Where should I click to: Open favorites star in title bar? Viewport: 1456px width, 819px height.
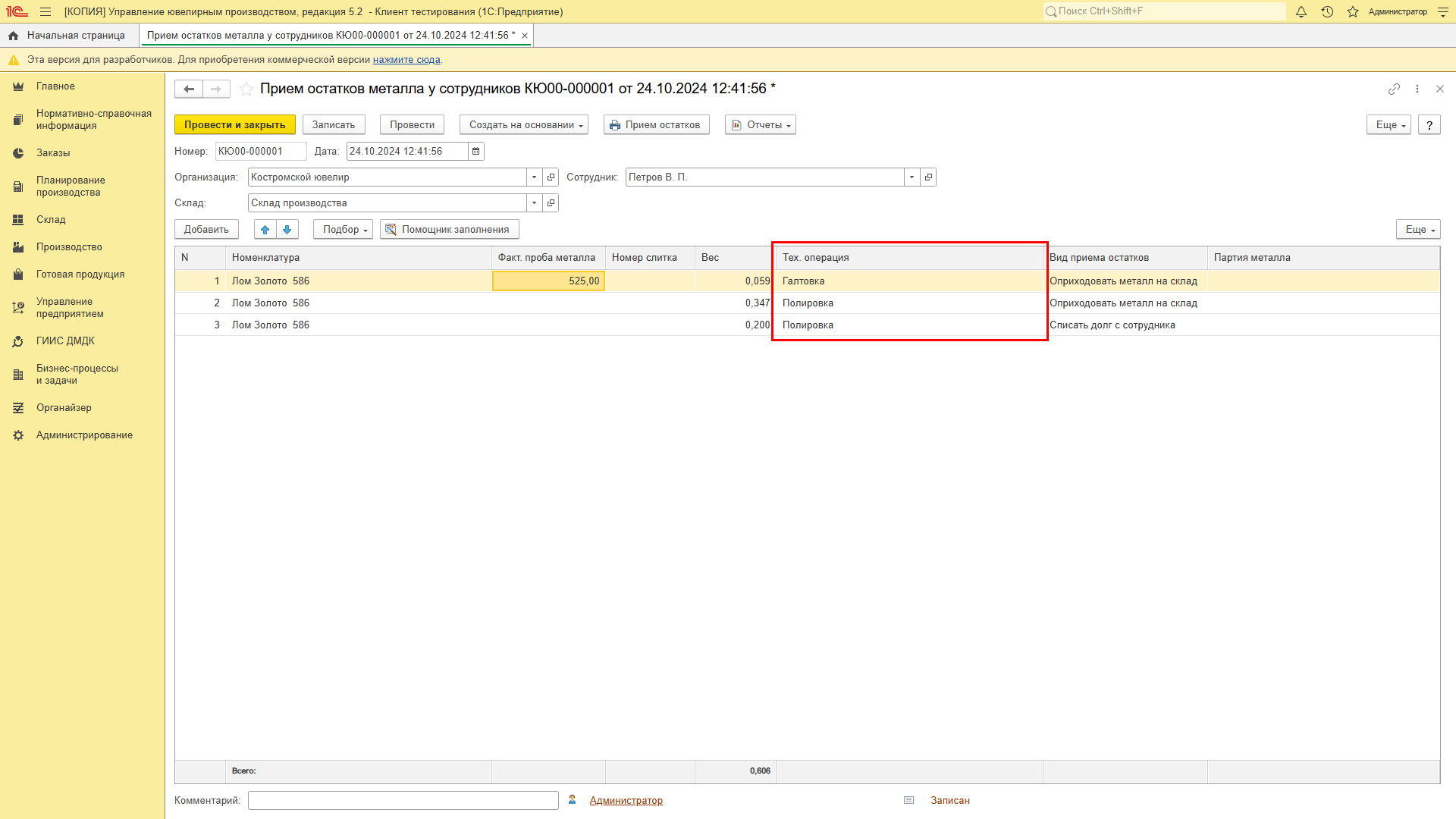coord(1353,12)
